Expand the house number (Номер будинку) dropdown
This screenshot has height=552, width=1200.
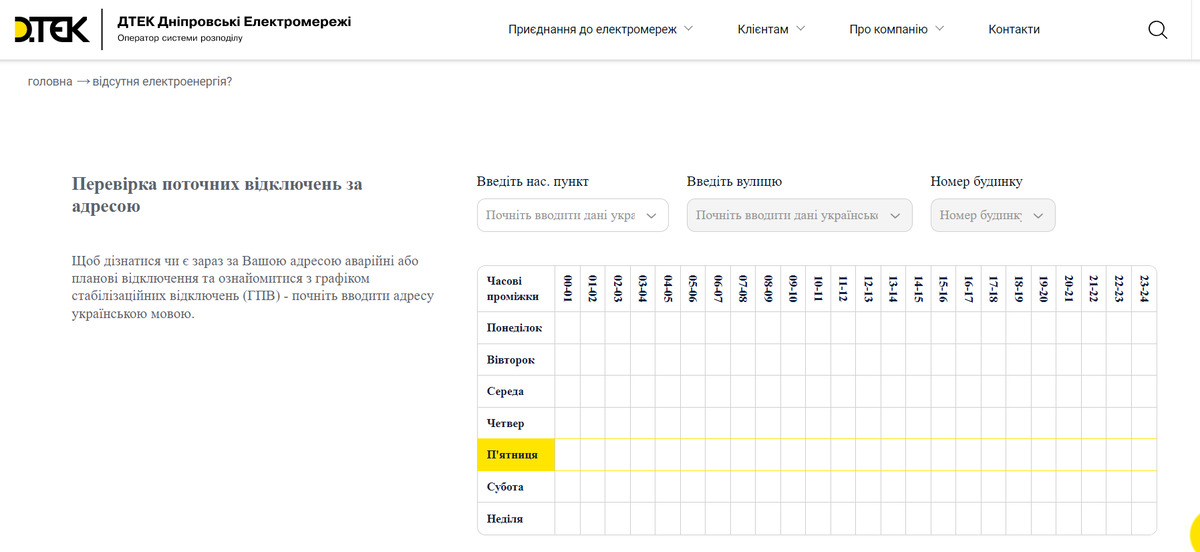coord(992,215)
